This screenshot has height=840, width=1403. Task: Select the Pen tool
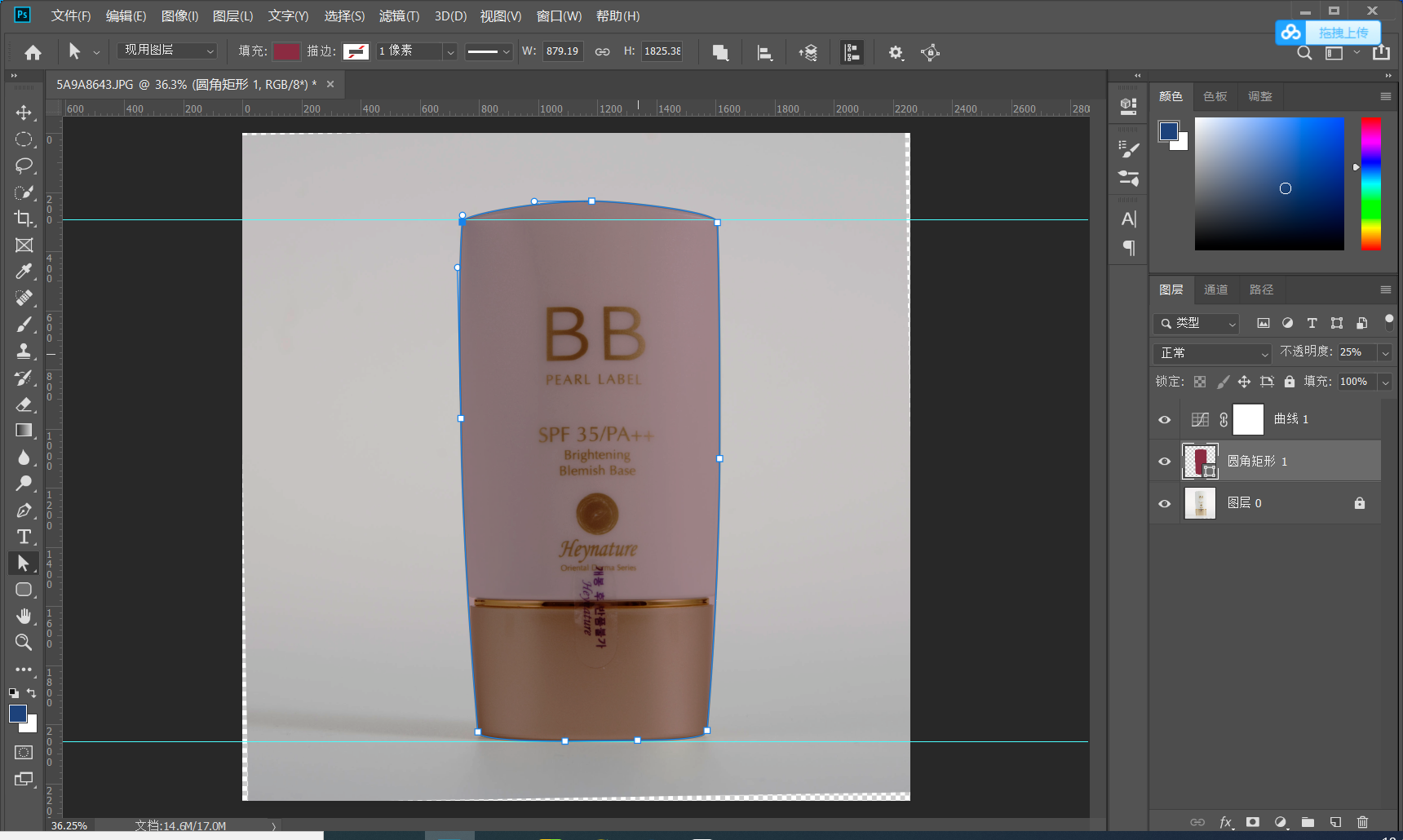(x=24, y=511)
